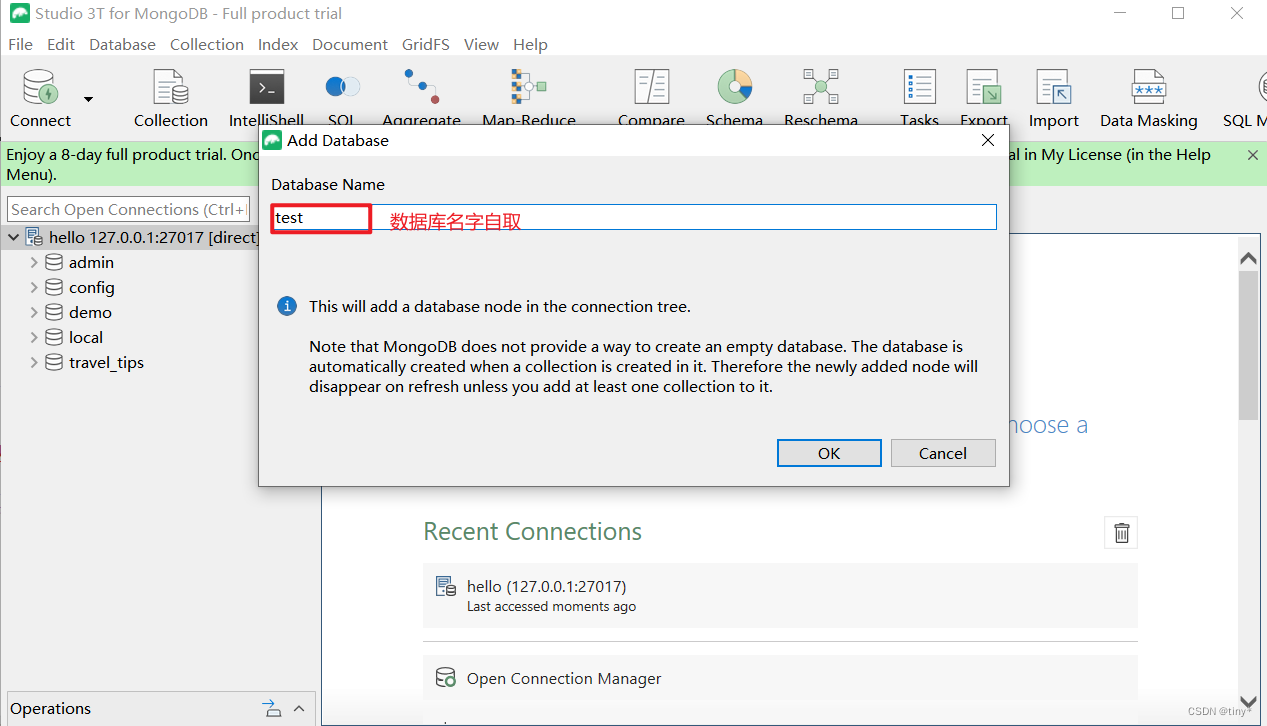Click the Operations panel label
The width and height of the screenshot is (1267, 726).
[51, 708]
